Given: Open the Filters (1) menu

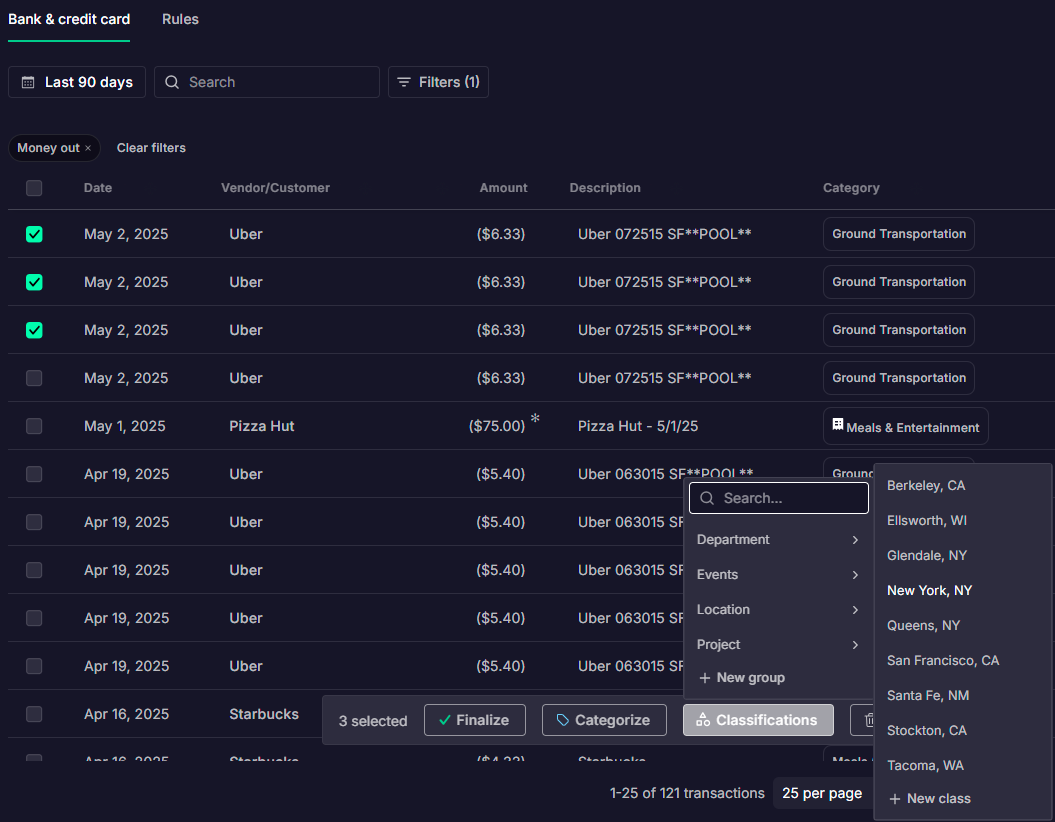Looking at the screenshot, I should [438, 82].
